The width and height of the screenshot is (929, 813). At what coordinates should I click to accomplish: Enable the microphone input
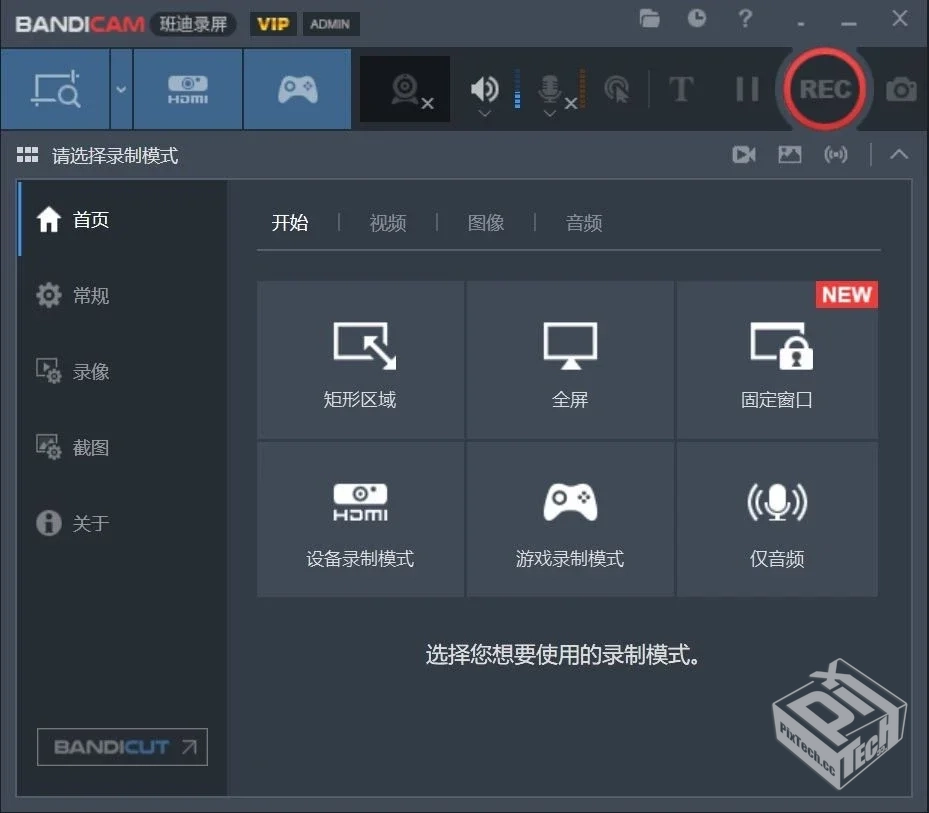(549, 86)
